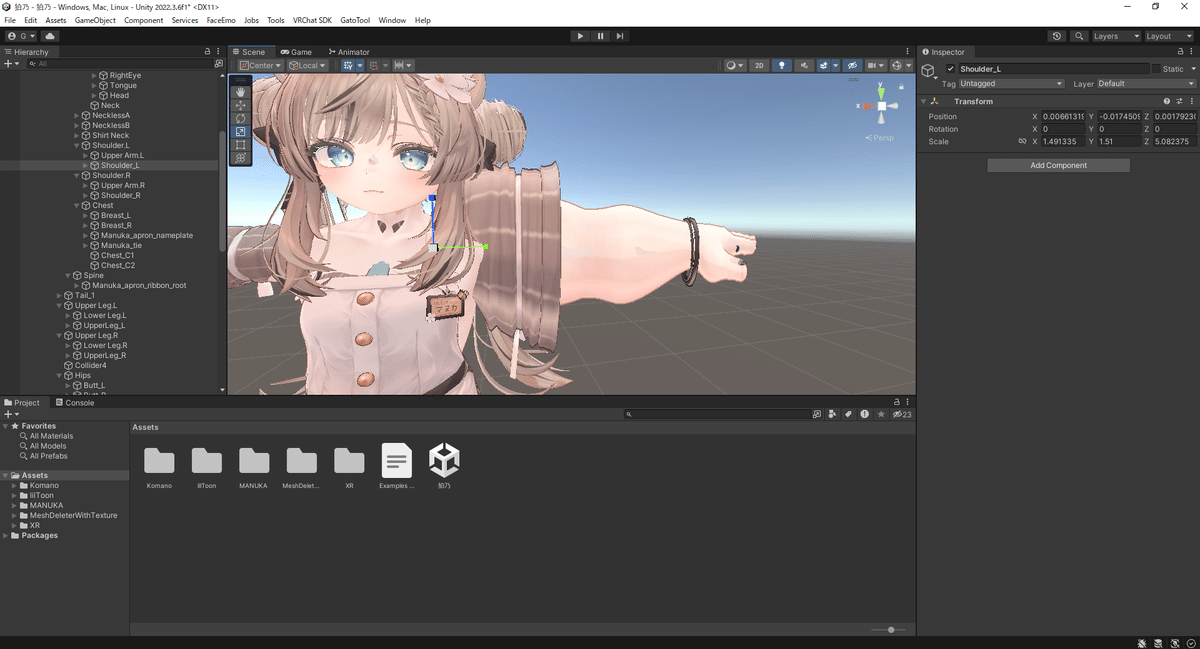
Task: Open Transform component three-dot menu
Action: (x=1191, y=101)
